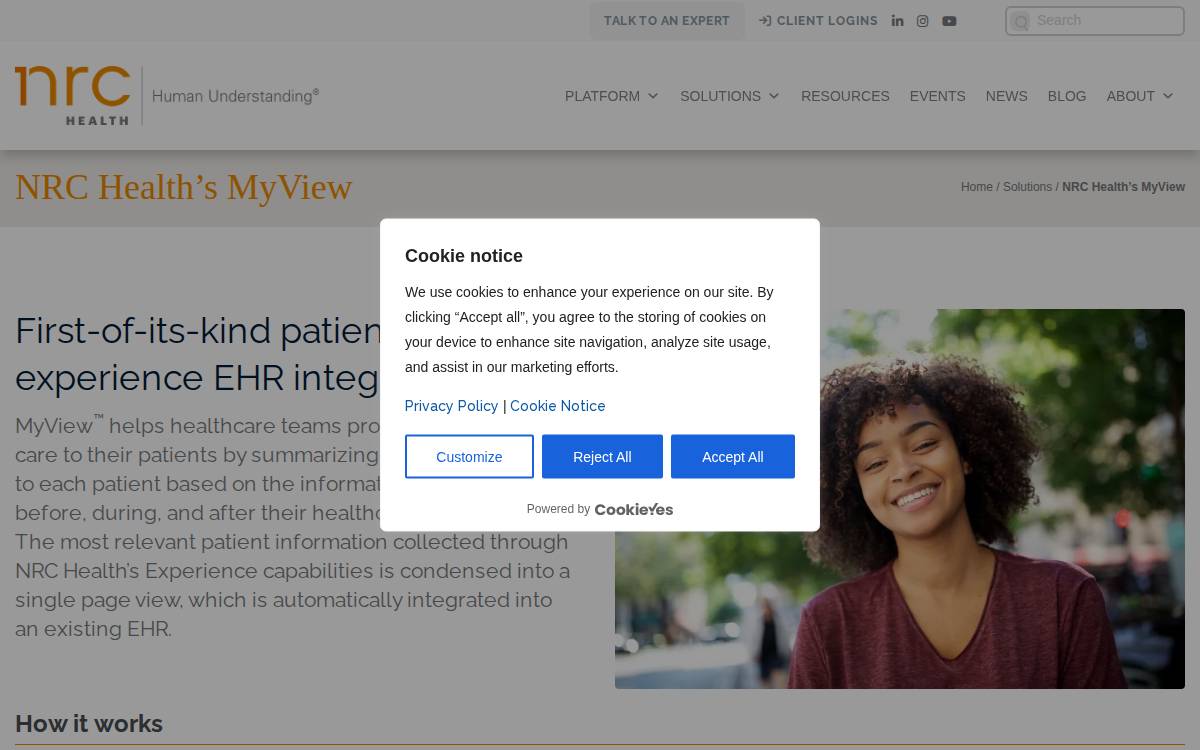This screenshot has width=1200, height=750.
Task: Go to Home in the breadcrumb
Action: coord(977,187)
